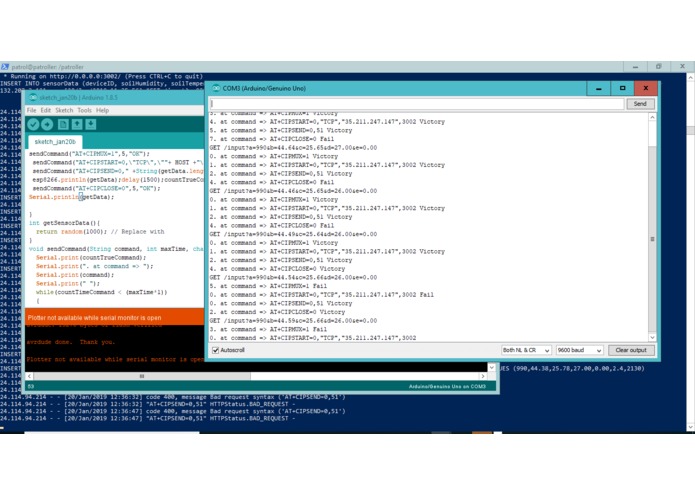The width and height of the screenshot is (695, 494).
Task: Click the console horizontal scroll left arrow
Action: (29, 376)
